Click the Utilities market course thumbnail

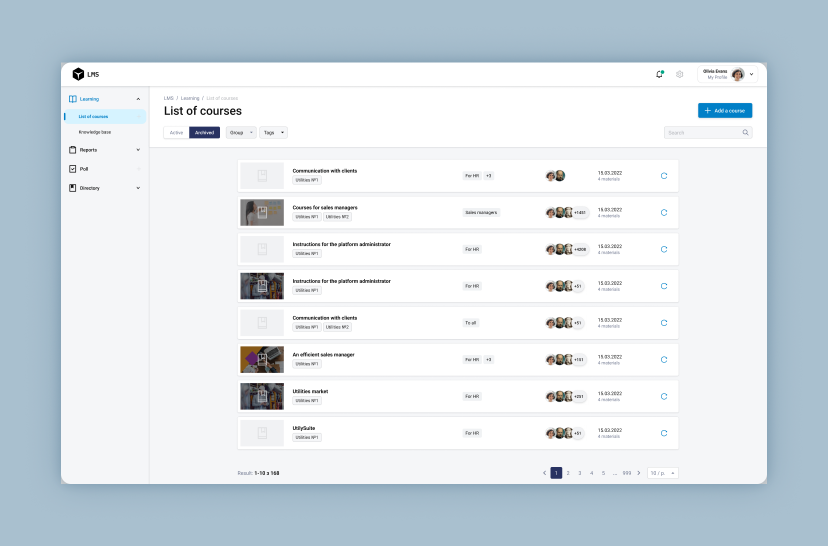point(262,396)
